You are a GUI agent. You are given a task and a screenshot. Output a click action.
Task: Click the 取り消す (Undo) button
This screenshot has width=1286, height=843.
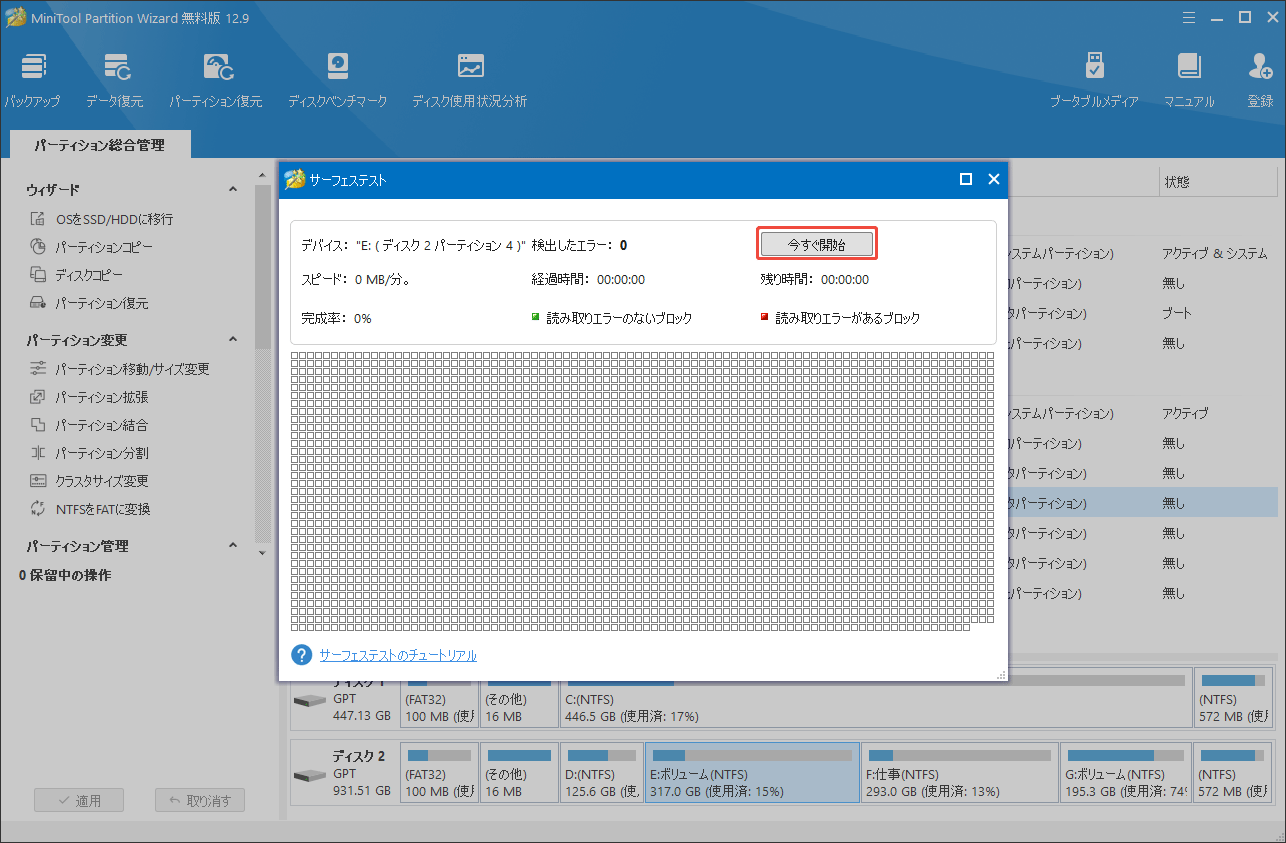[x=200, y=801]
